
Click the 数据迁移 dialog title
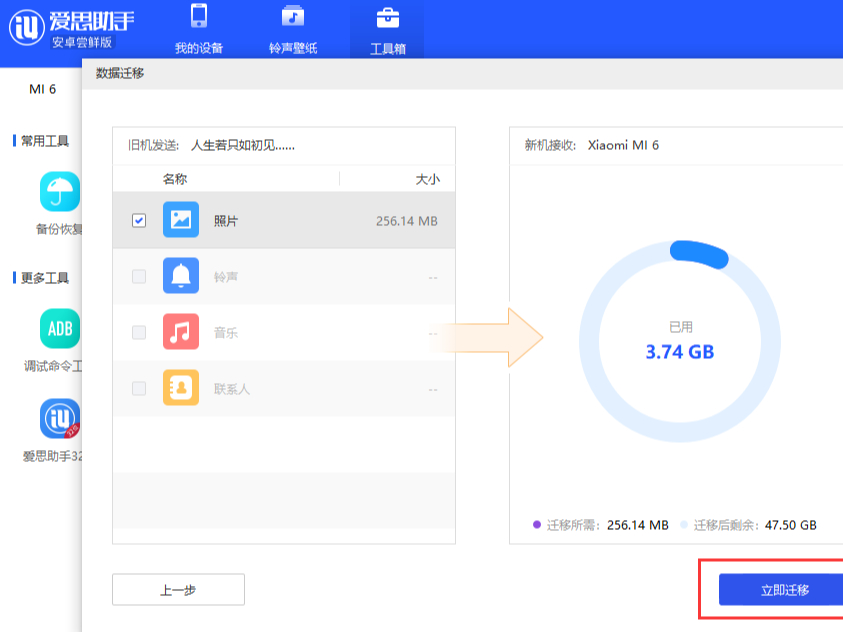coord(120,73)
